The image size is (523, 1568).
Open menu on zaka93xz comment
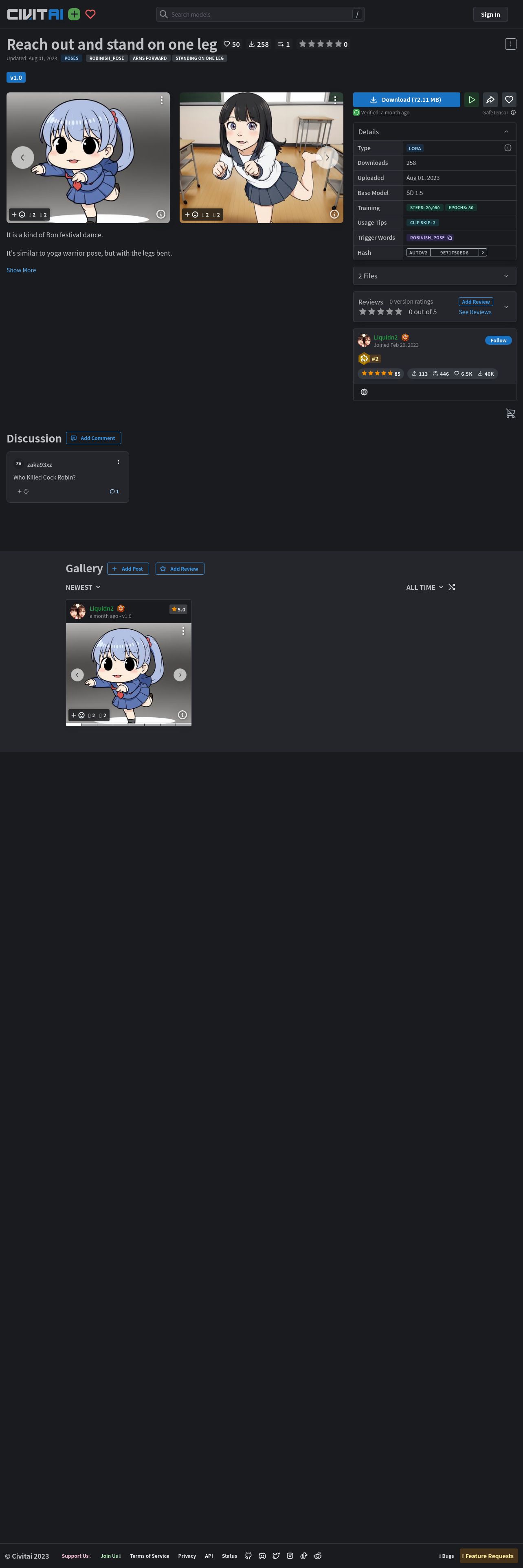coord(118,462)
